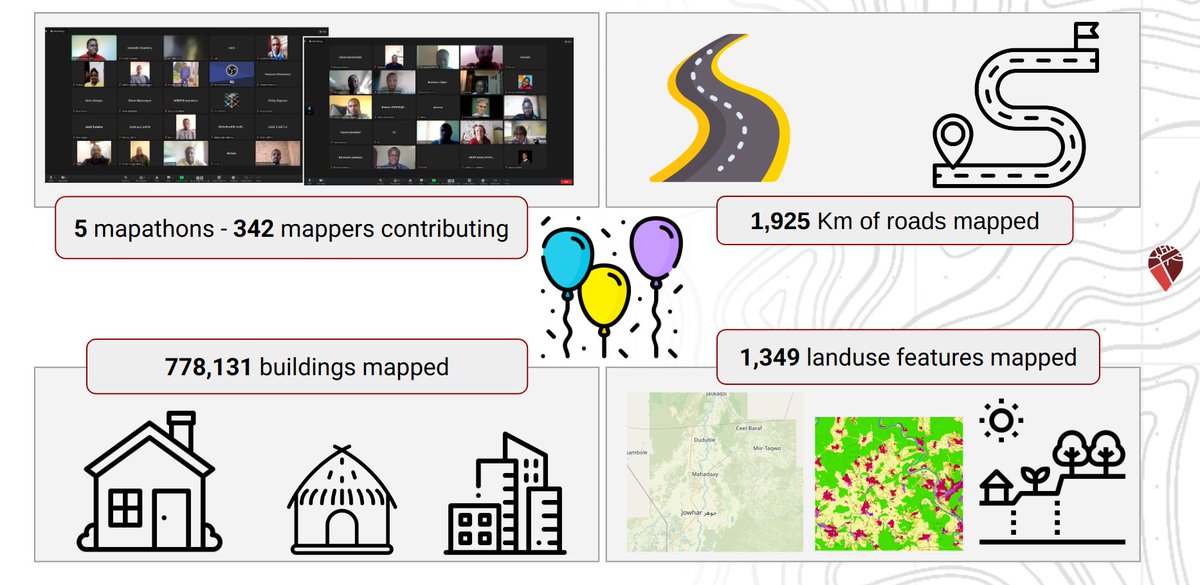This screenshot has height=585, width=1200.
Task: Open the OpenStreetMap thumbnail of Jowhar area
Action: coord(714,471)
